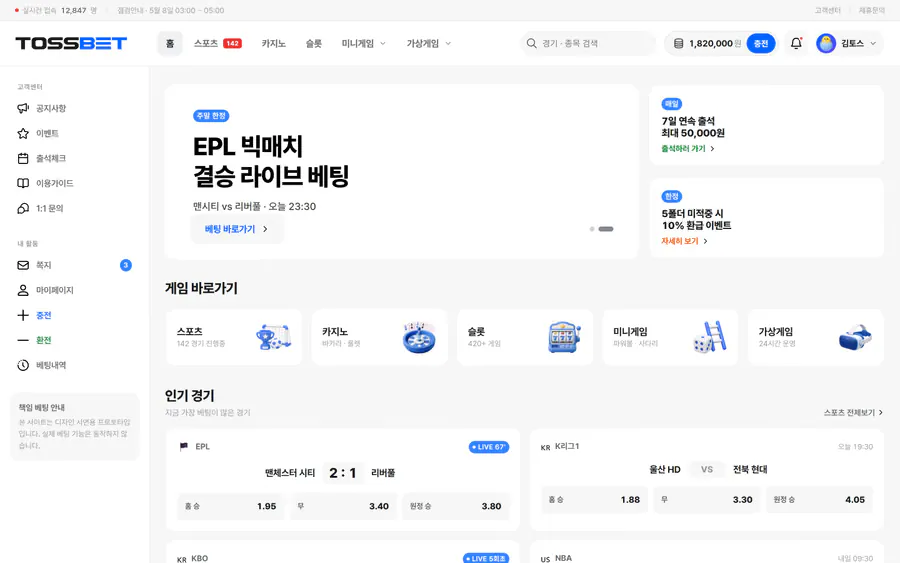The width and height of the screenshot is (900, 563).
Task: Click the 1,820,000원 balance text
Action: 715,44
